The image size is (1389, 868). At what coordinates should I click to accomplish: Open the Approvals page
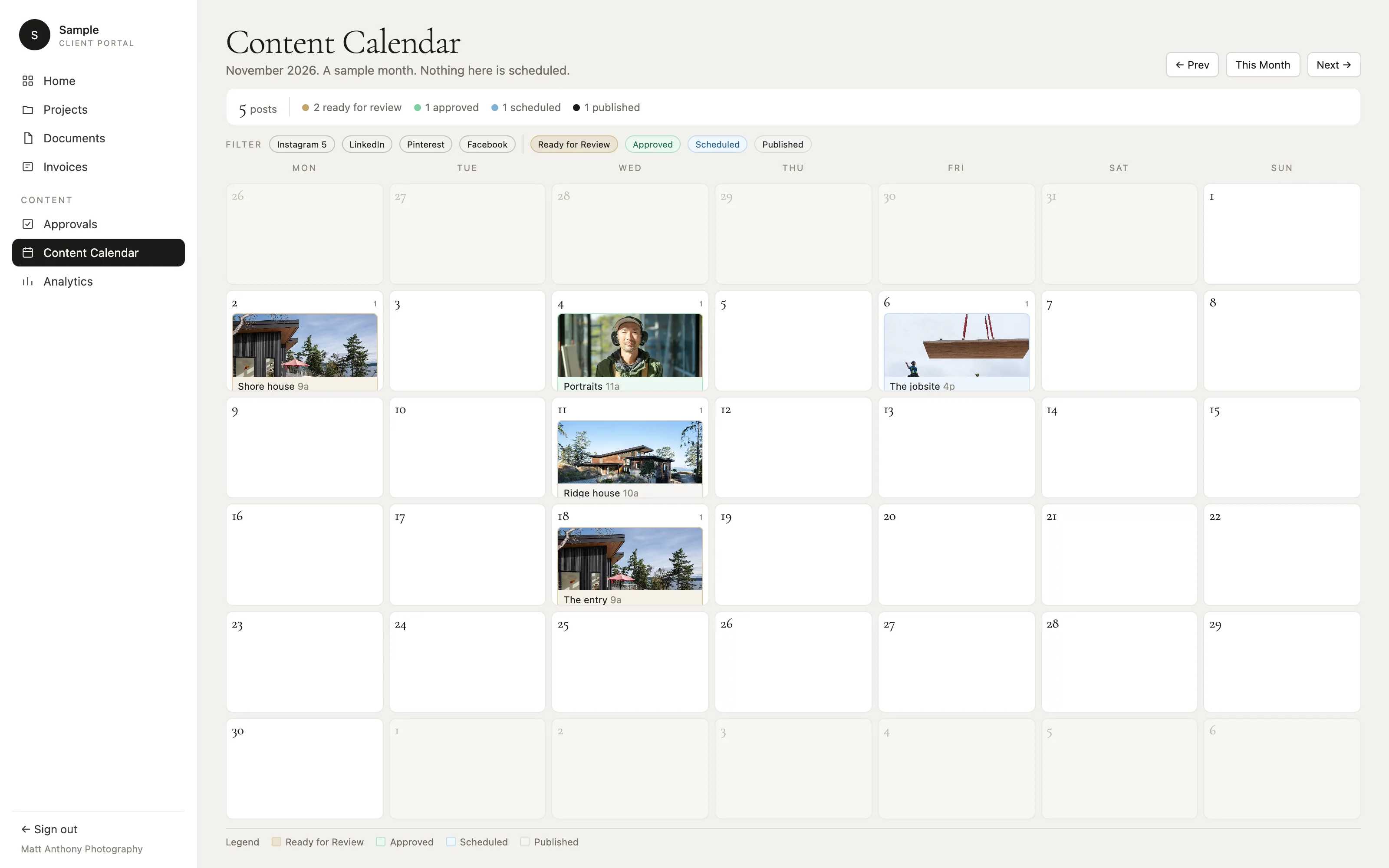(98, 224)
